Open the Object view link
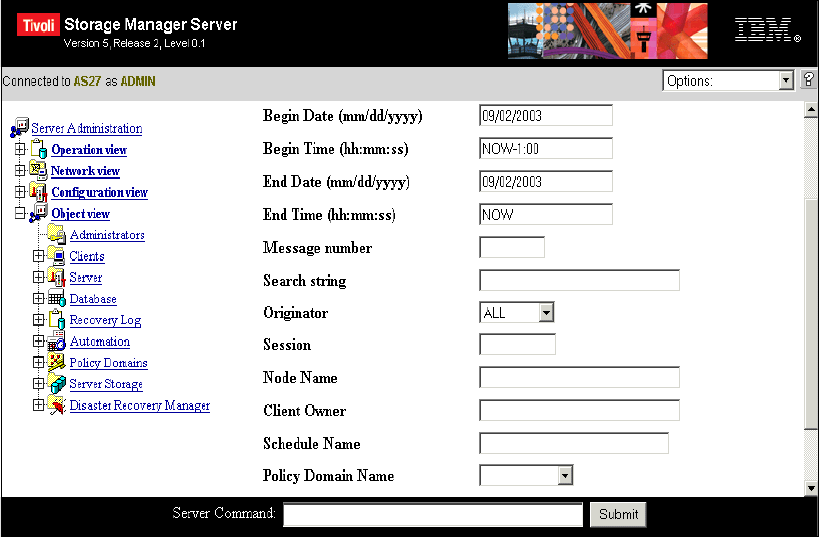 pos(80,214)
